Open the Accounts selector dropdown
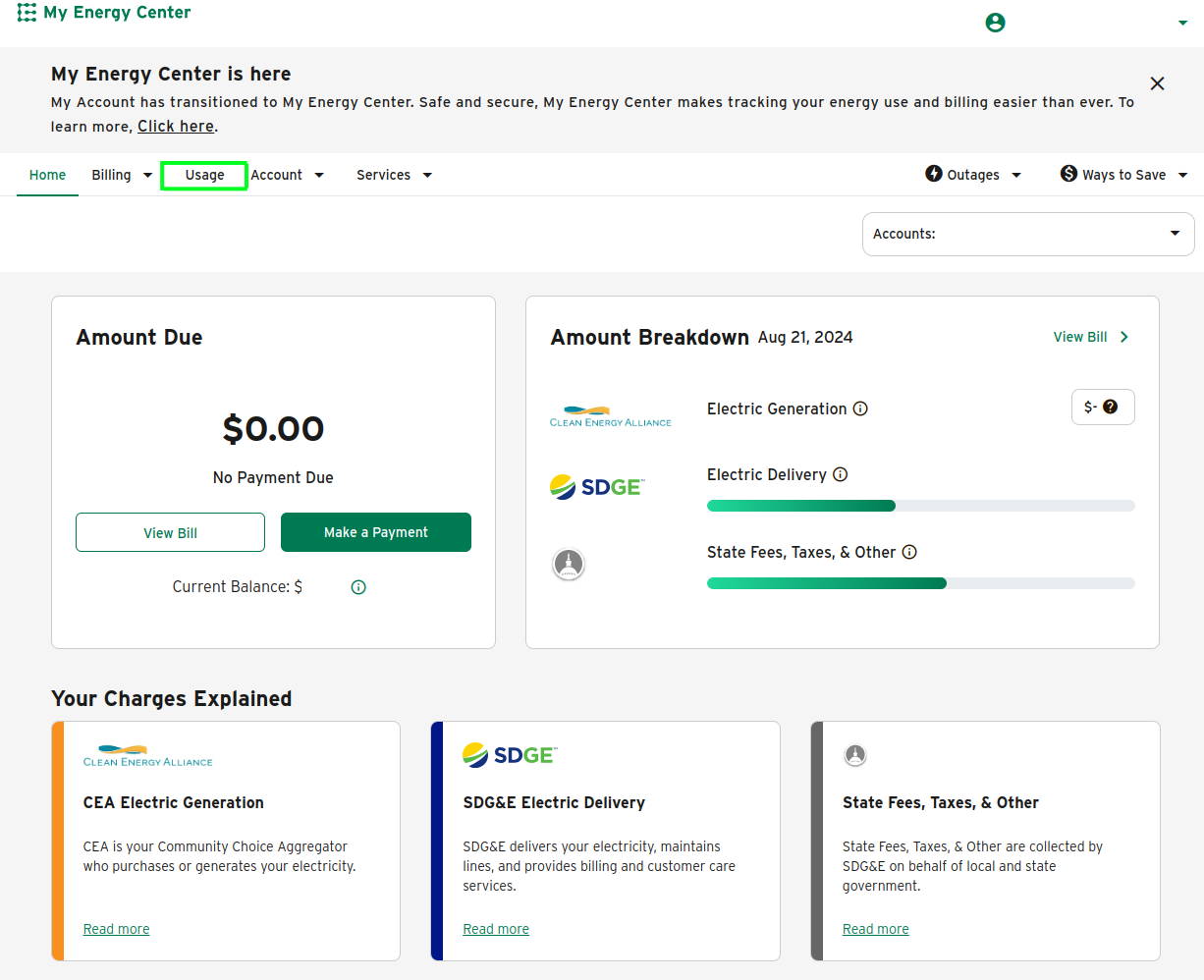The height and width of the screenshot is (980, 1204). (x=1028, y=234)
